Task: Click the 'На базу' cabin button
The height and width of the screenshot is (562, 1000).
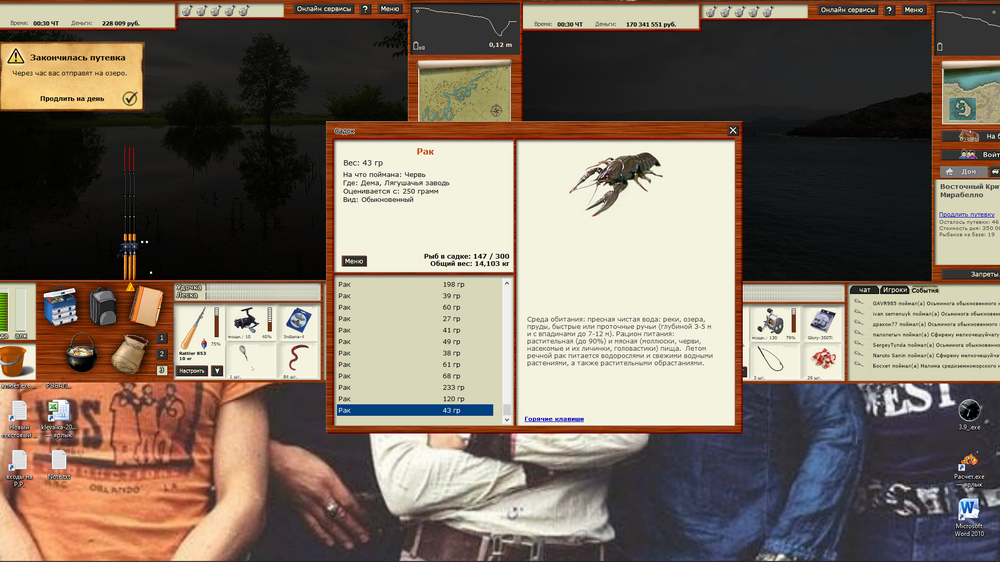Action: pos(972,136)
